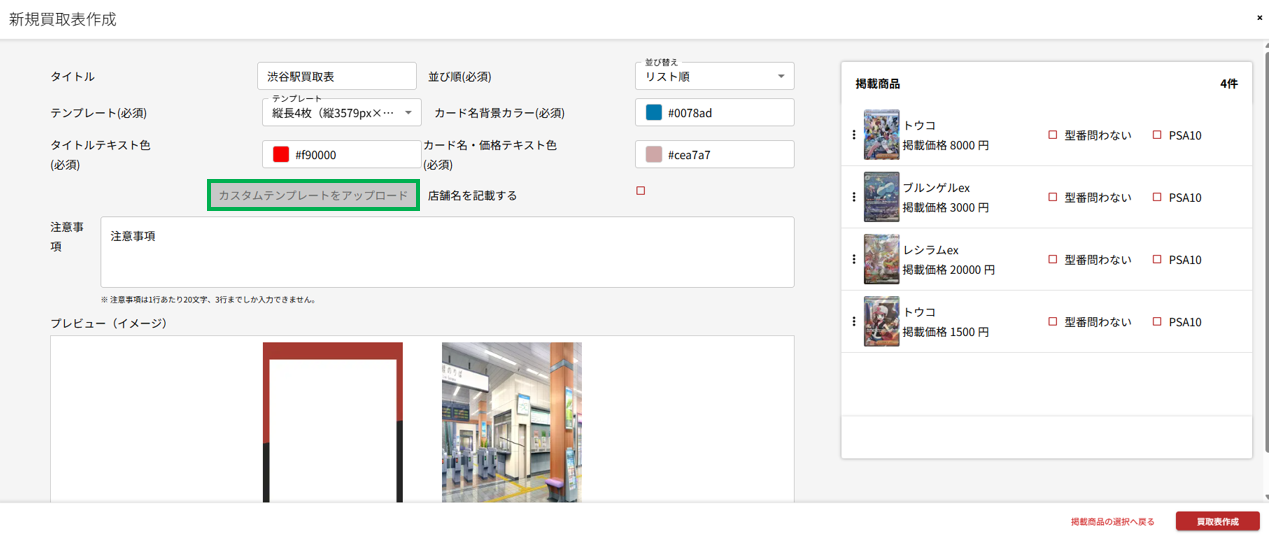Close the 新規買取表作成 dialog
This screenshot has height=547, width=1278.
coord(1260,18)
